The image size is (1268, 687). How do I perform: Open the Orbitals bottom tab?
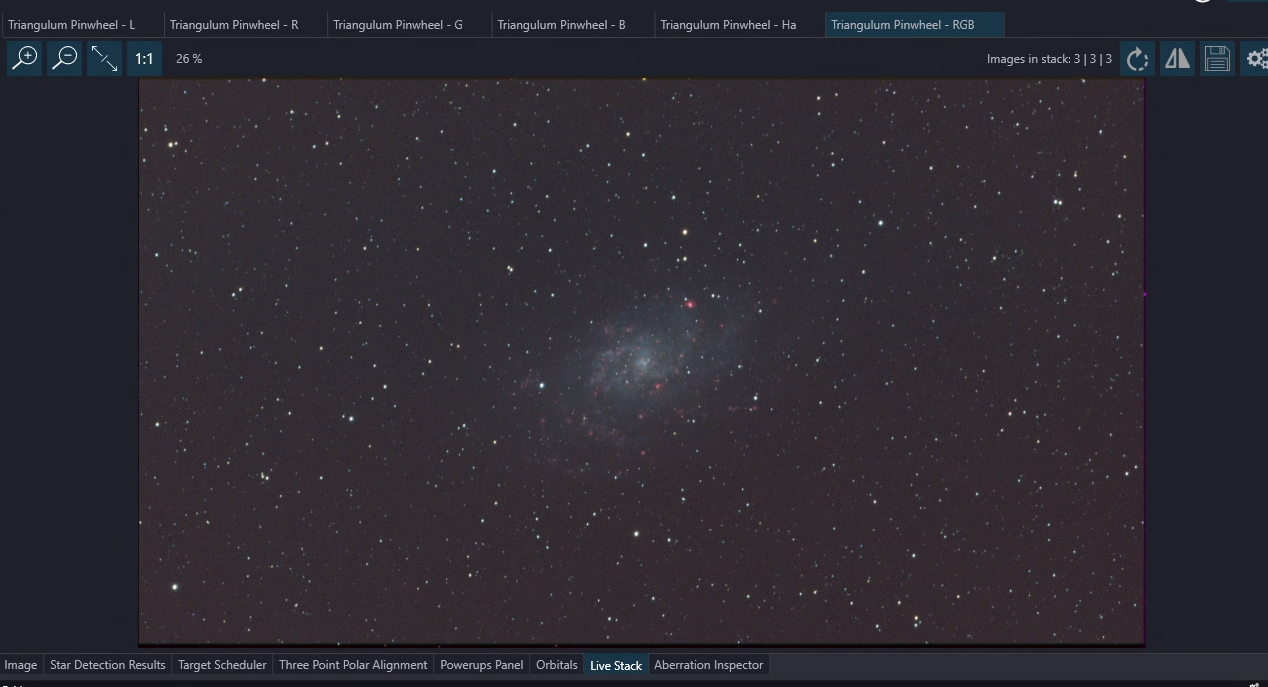(556, 665)
